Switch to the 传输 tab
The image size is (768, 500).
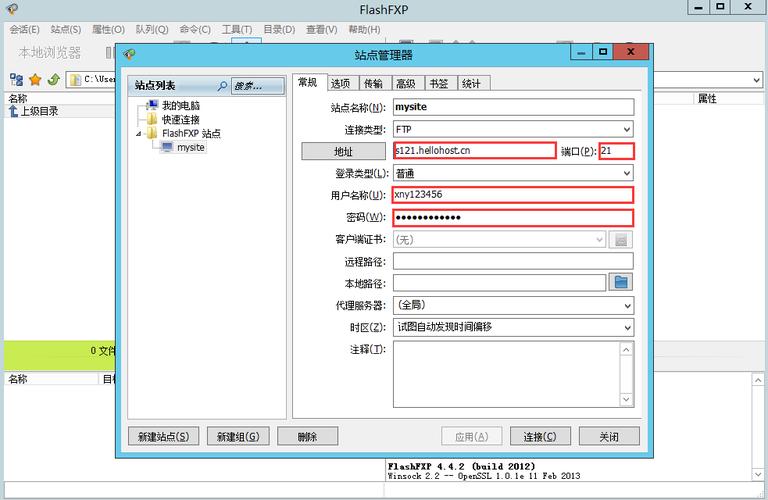(x=373, y=84)
